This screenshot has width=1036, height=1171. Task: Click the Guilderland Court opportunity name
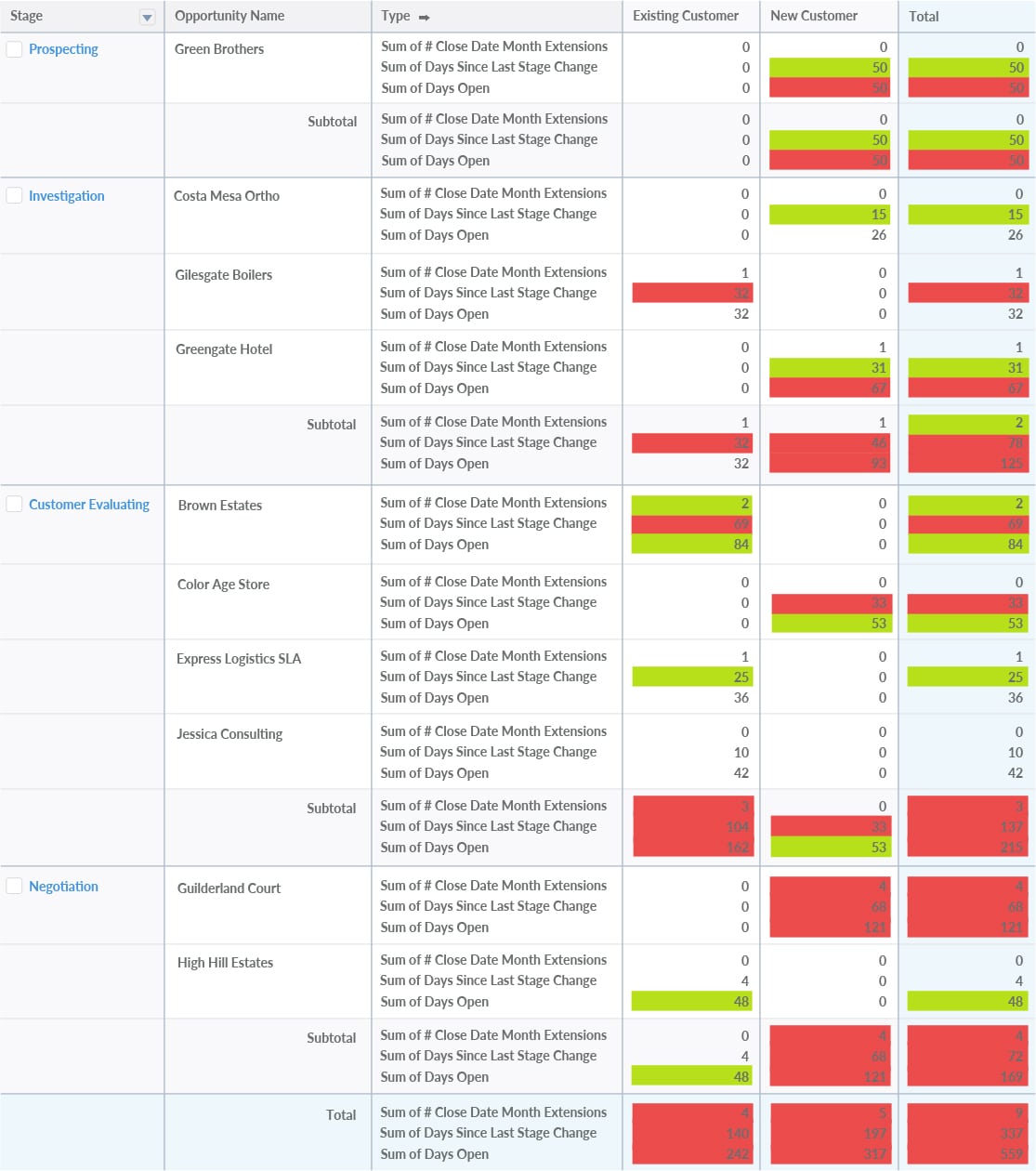(x=229, y=888)
